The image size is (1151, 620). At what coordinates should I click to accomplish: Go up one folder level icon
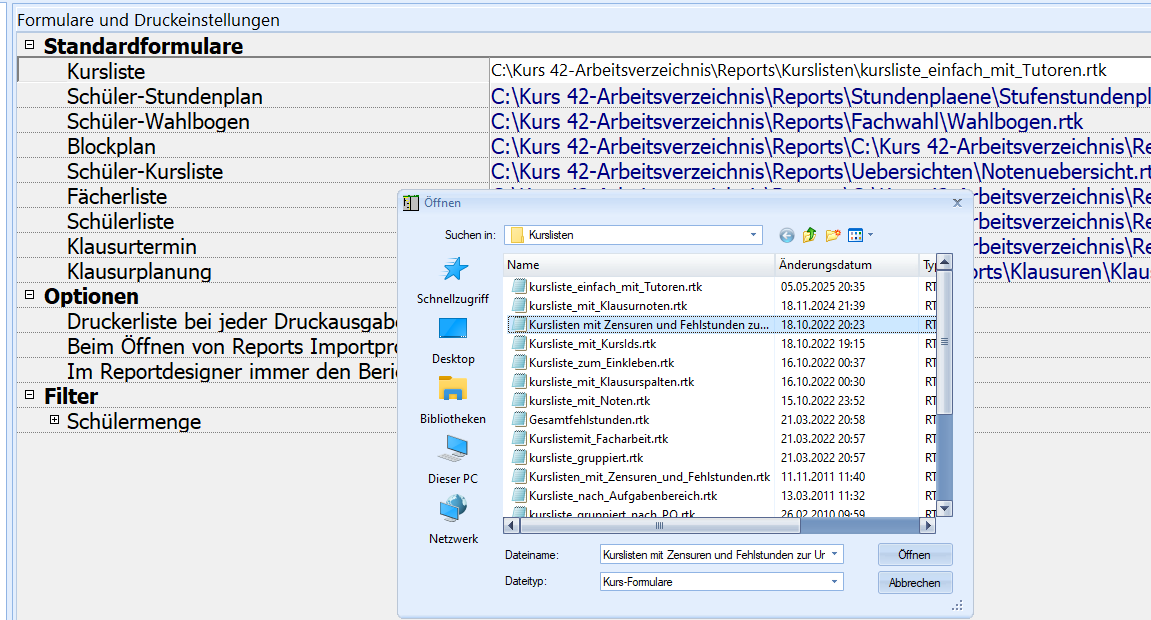810,236
